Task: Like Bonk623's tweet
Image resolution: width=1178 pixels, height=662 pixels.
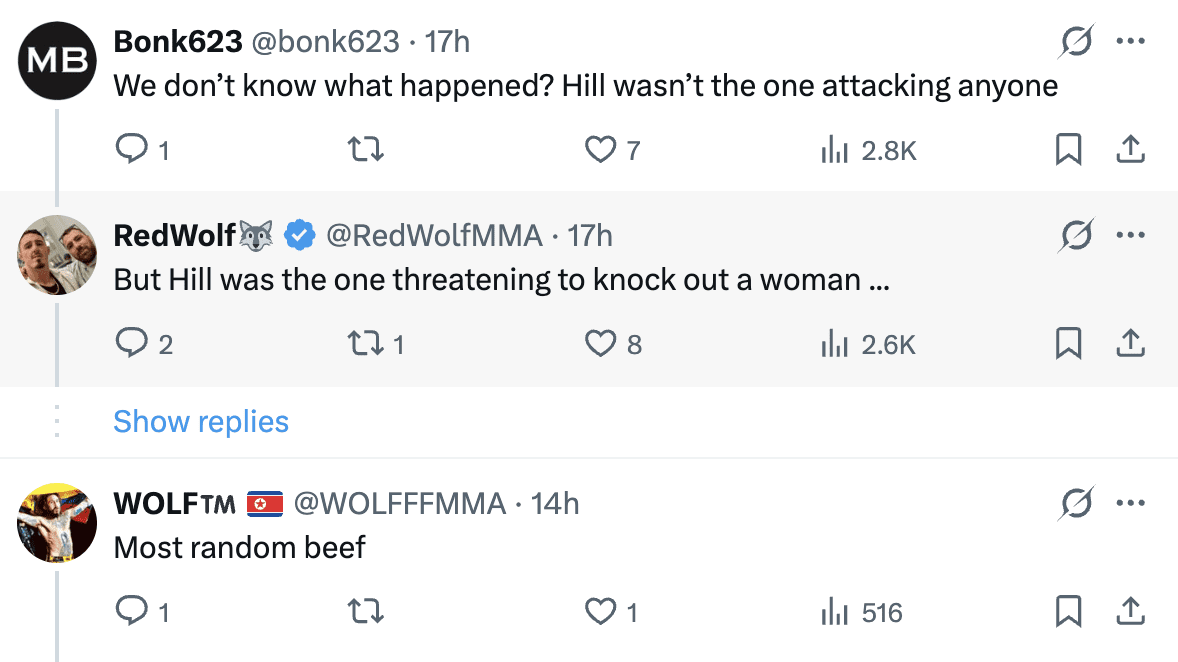Action: click(x=600, y=150)
